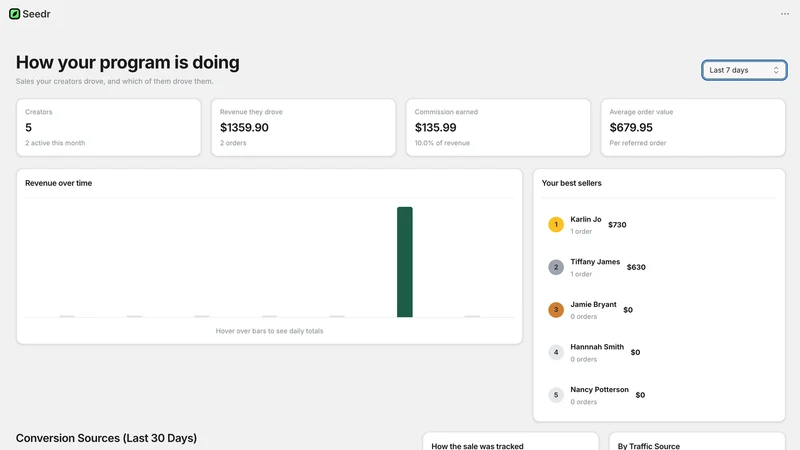
Task: Click the Average order value card
Action: point(693,128)
